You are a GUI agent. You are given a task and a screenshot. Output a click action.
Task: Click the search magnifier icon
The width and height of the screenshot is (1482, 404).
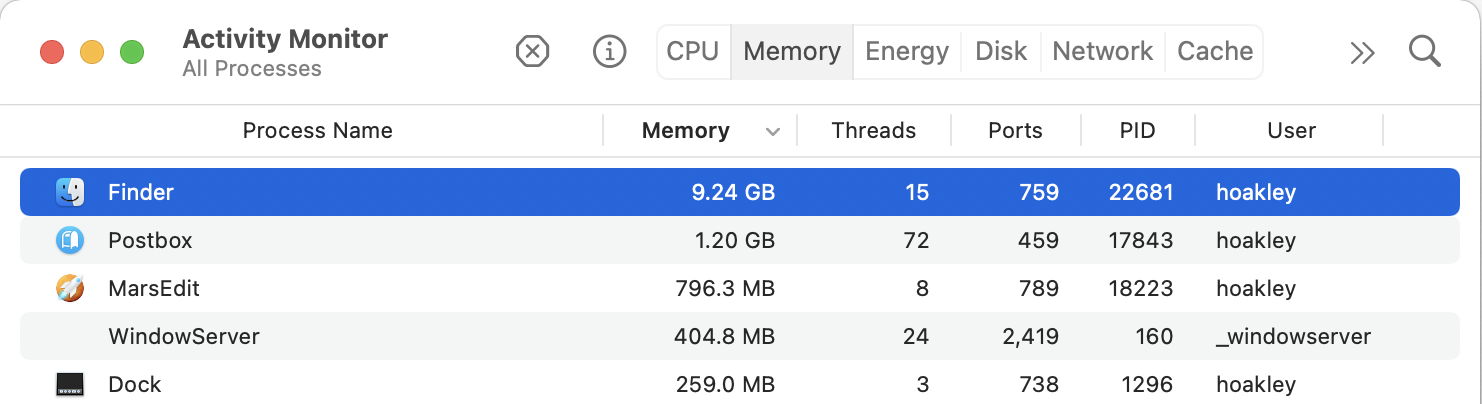click(1424, 51)
